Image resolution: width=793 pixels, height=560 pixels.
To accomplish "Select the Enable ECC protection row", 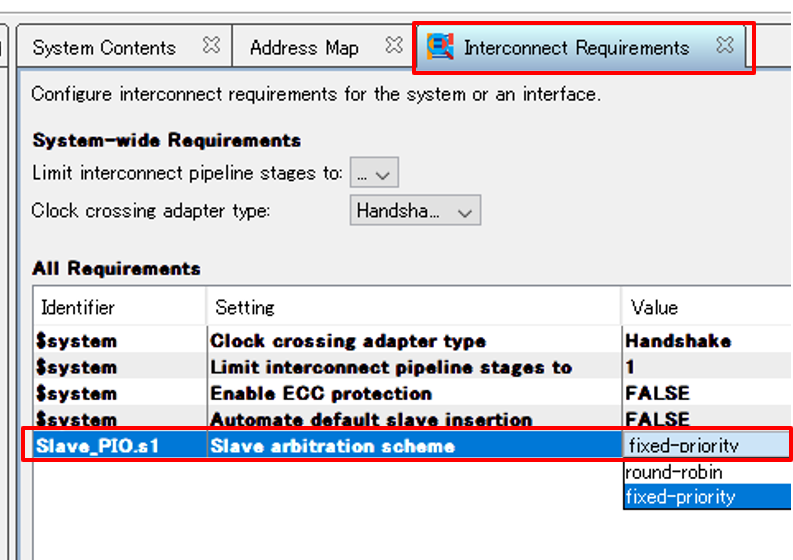I will pyautogui.click(x=321, y=393).
